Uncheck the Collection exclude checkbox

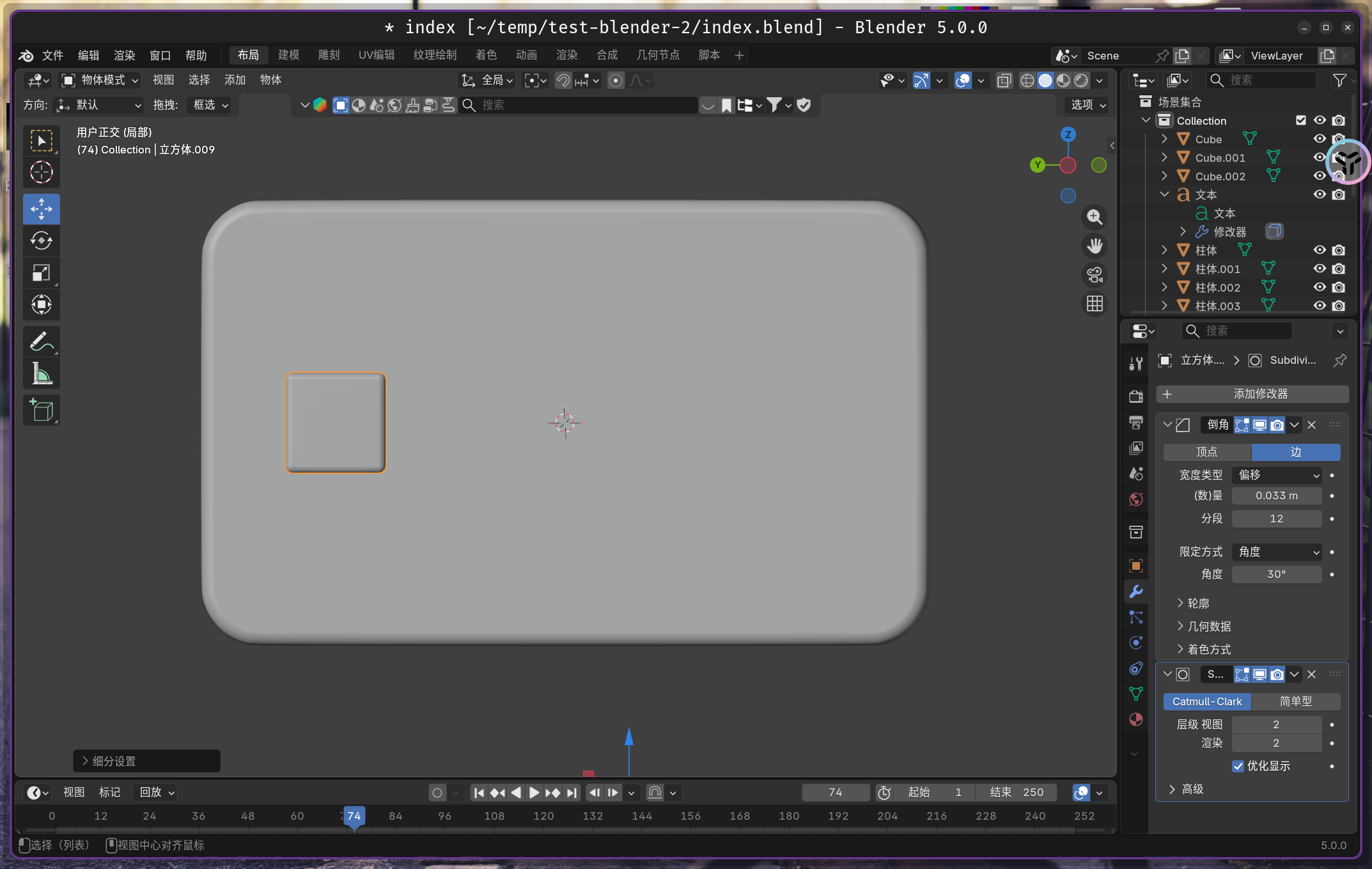pos(1300,120)
